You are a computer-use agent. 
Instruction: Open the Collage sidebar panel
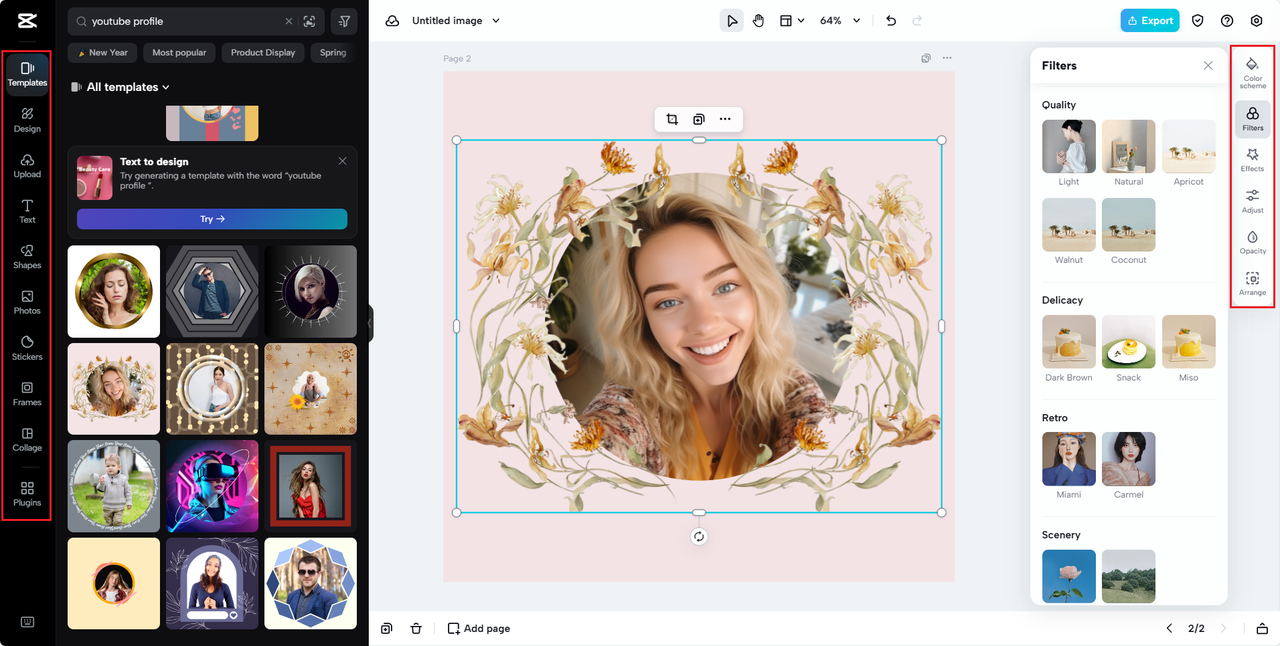[27, 439]
